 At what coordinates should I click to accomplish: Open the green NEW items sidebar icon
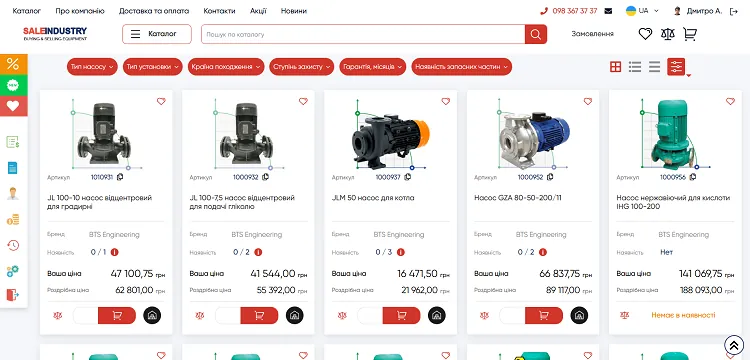[x=13, y=85]
